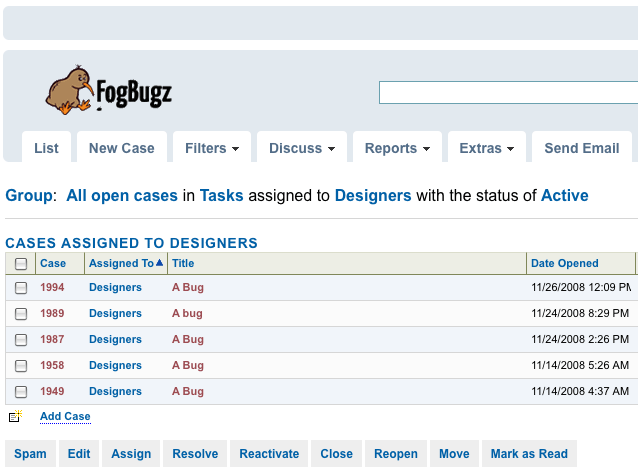
Task: Select the checkbox for case 1958
Action: click(x=21, y=366)
